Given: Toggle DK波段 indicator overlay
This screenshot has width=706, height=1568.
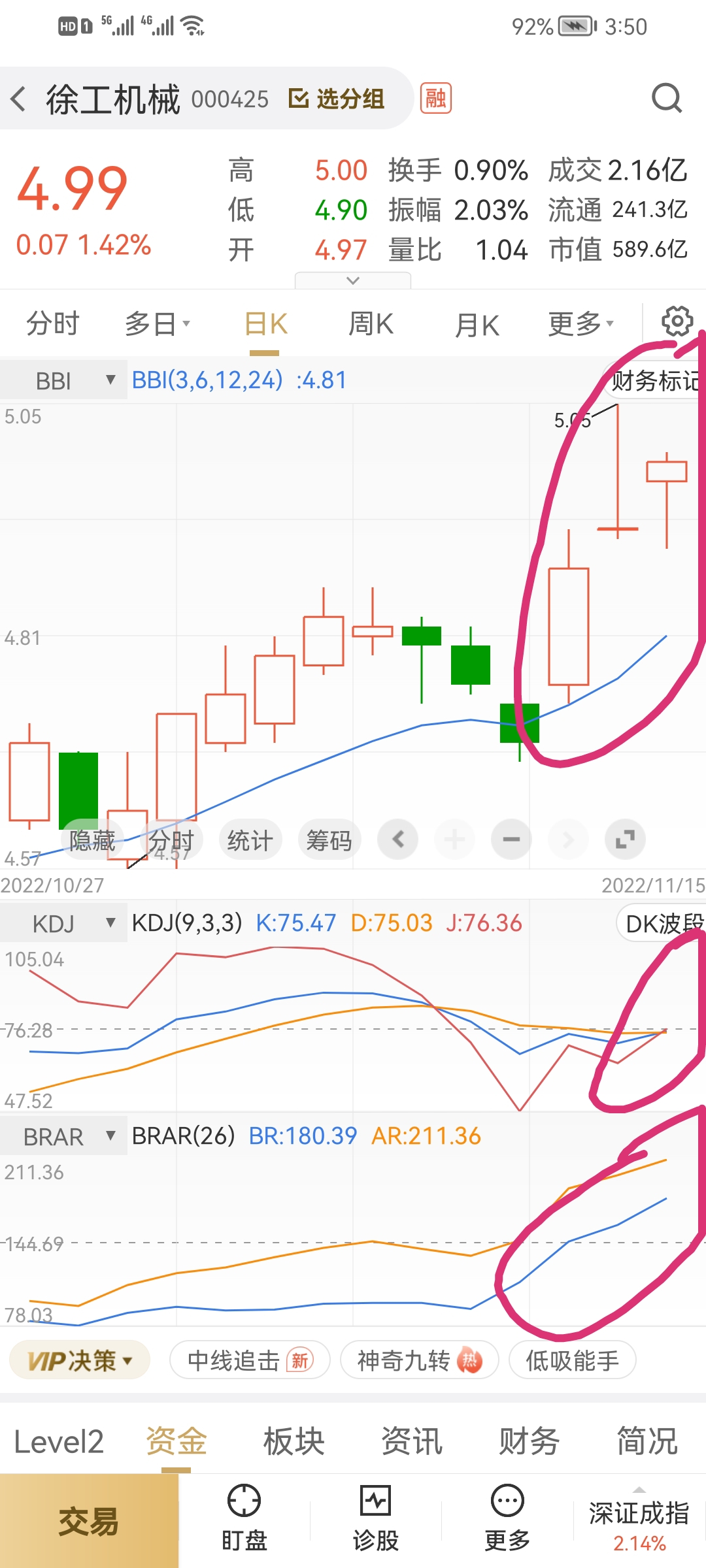Looking at the screenshot, I should pyautogui.click(x=663, y=923).
